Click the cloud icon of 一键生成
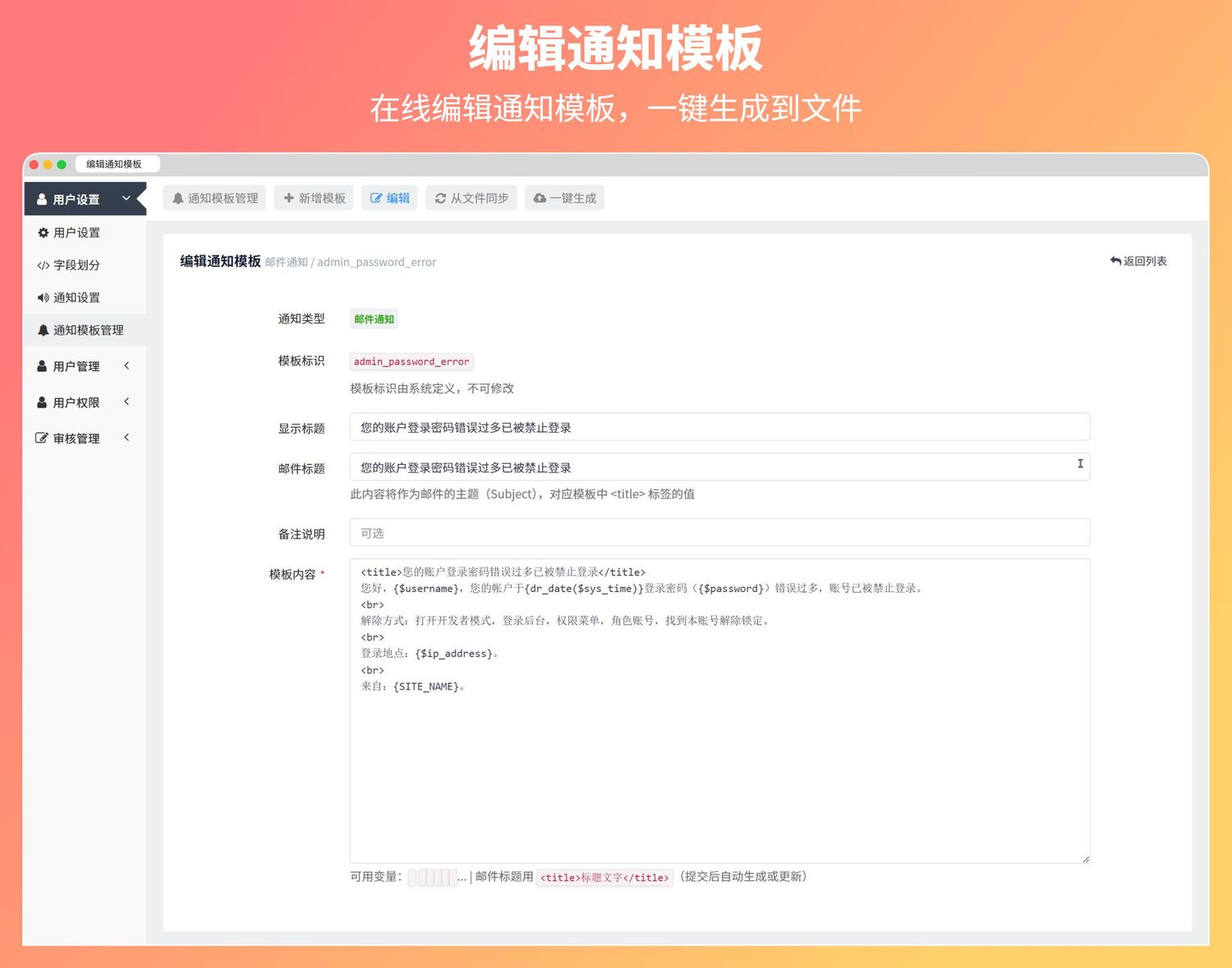The image size is (1232, 968). (x=540, y=198)
